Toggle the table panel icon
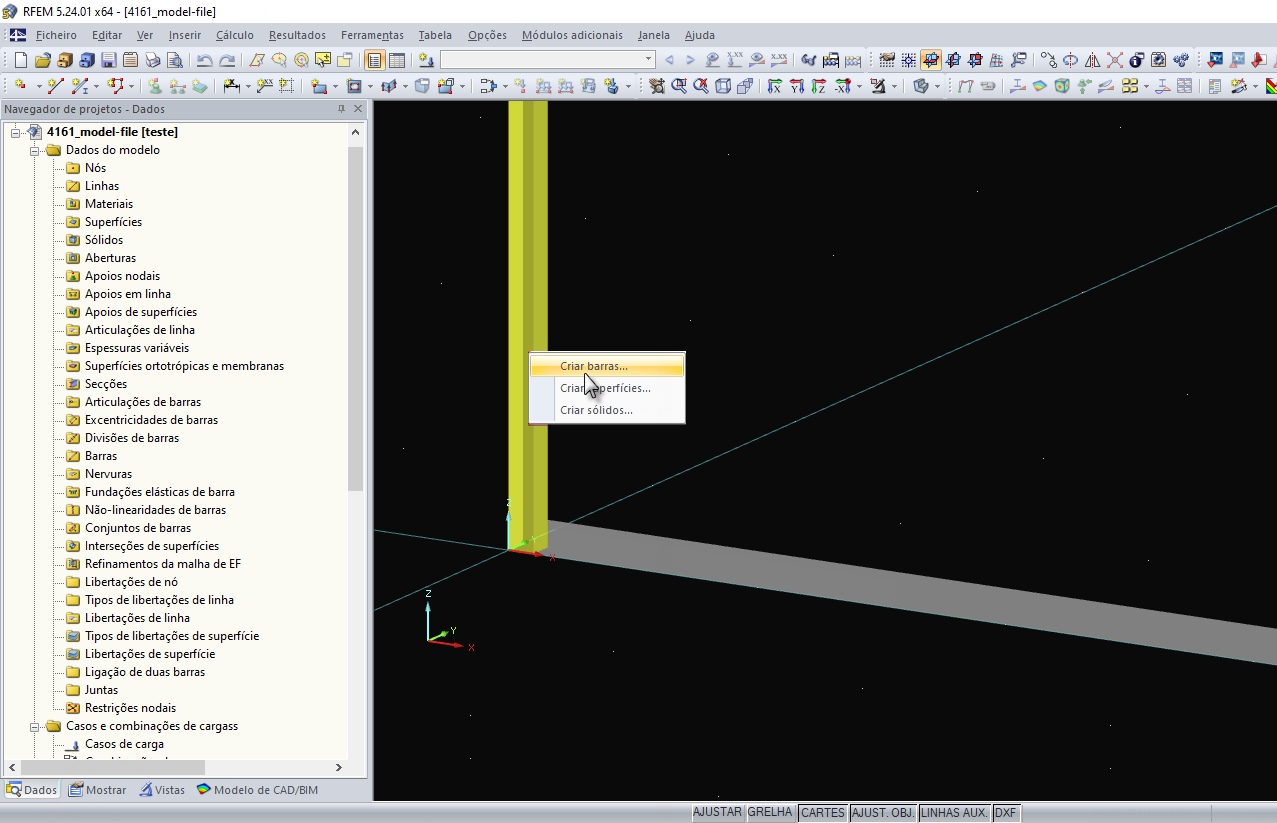 pyautogui.click(x=397, y=60)
